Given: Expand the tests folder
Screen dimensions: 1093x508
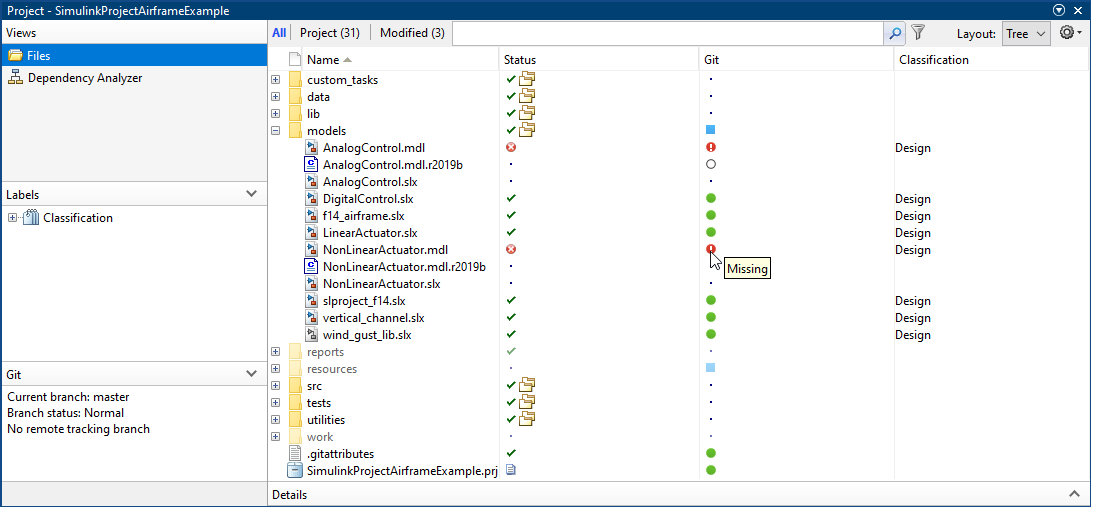Looking at the screenshot, I should coord(275,403).
